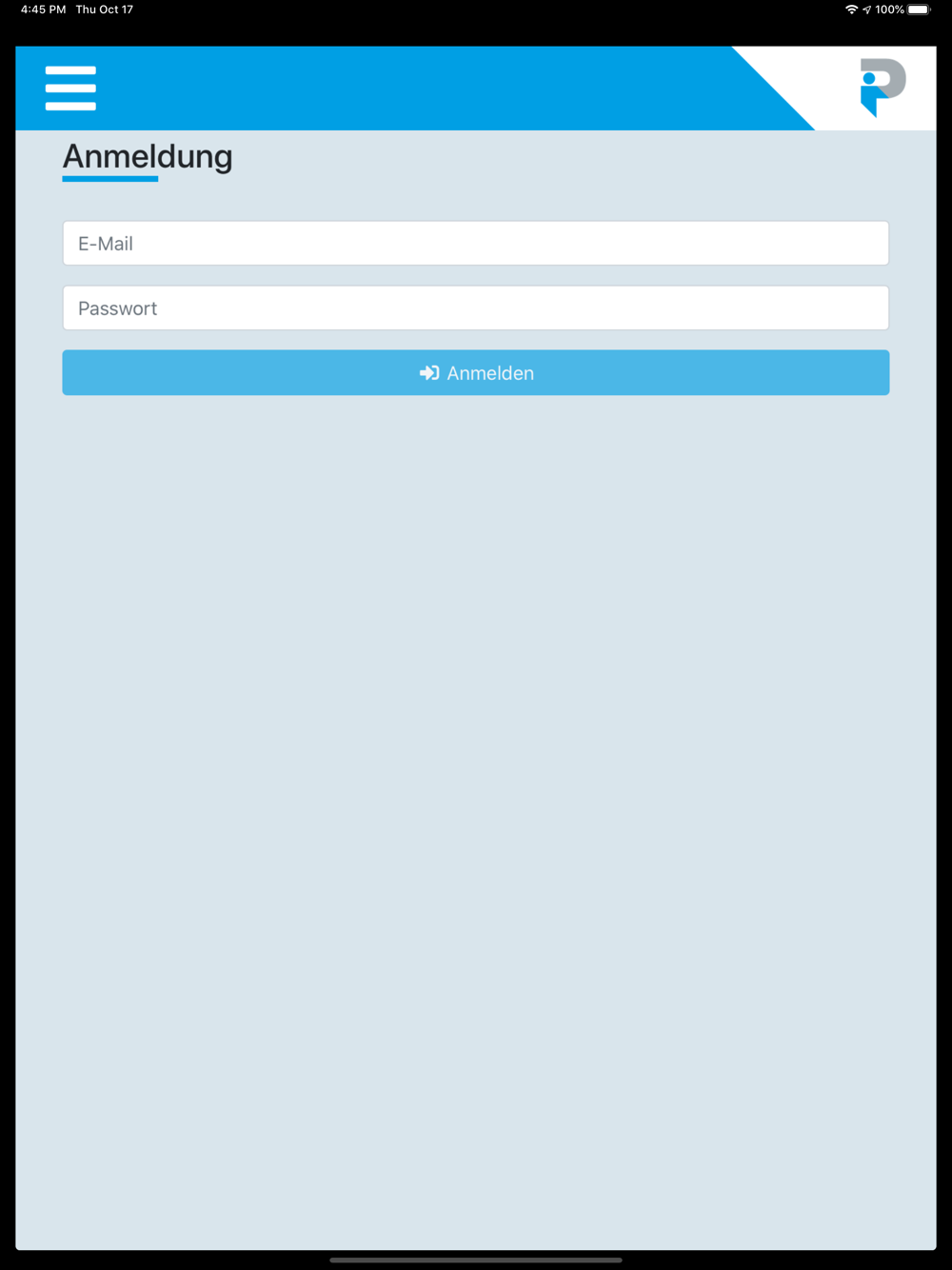The image size is (952, 1270).
Task: Focus the Passwort input field
Action: pyautogui.click(x=476, y=308)
